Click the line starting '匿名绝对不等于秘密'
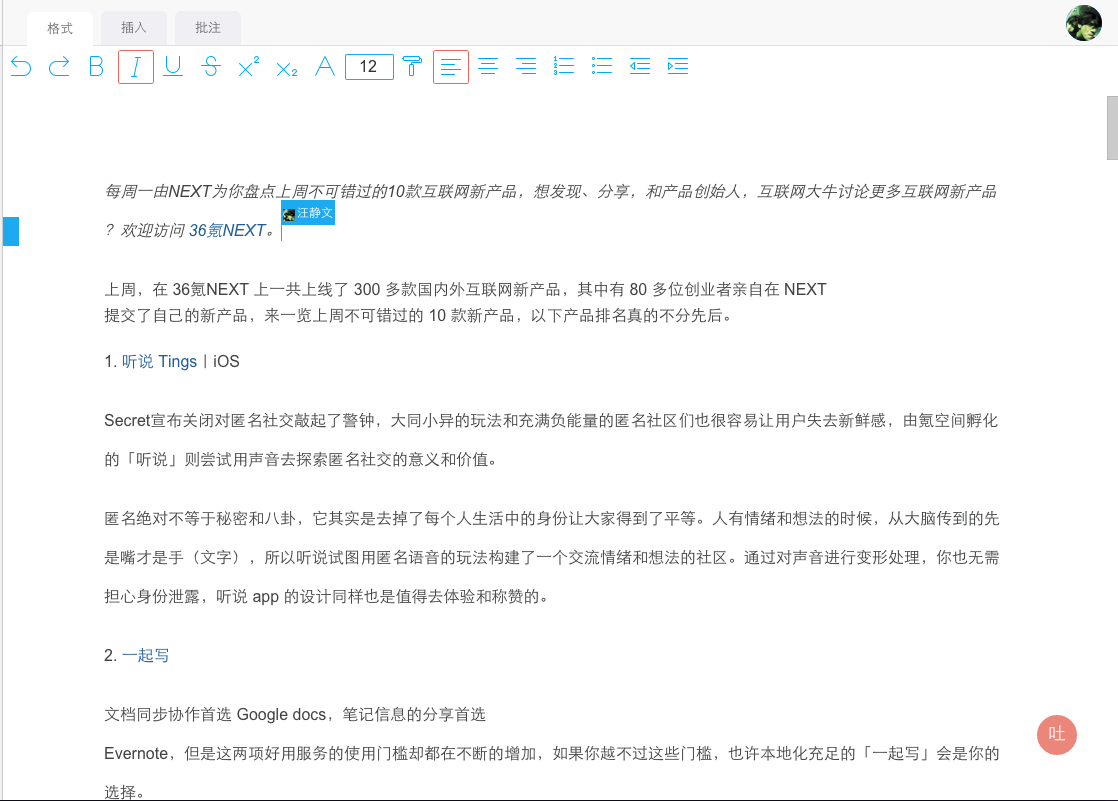The image size is (1118, 801). (x=551, y=519)
